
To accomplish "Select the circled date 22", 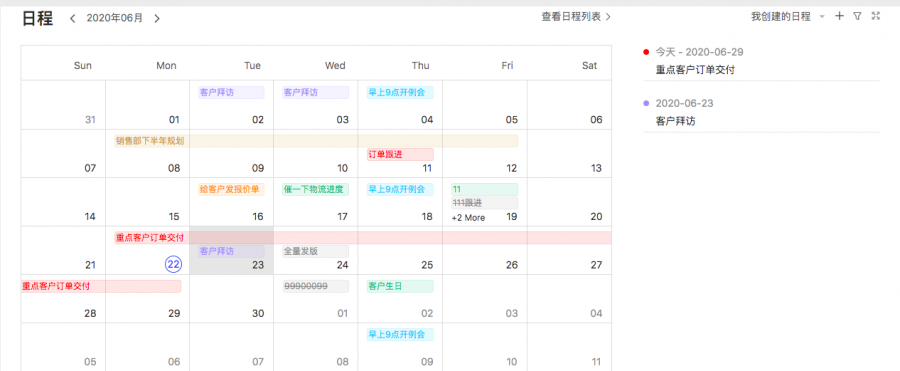I will 173,265.
